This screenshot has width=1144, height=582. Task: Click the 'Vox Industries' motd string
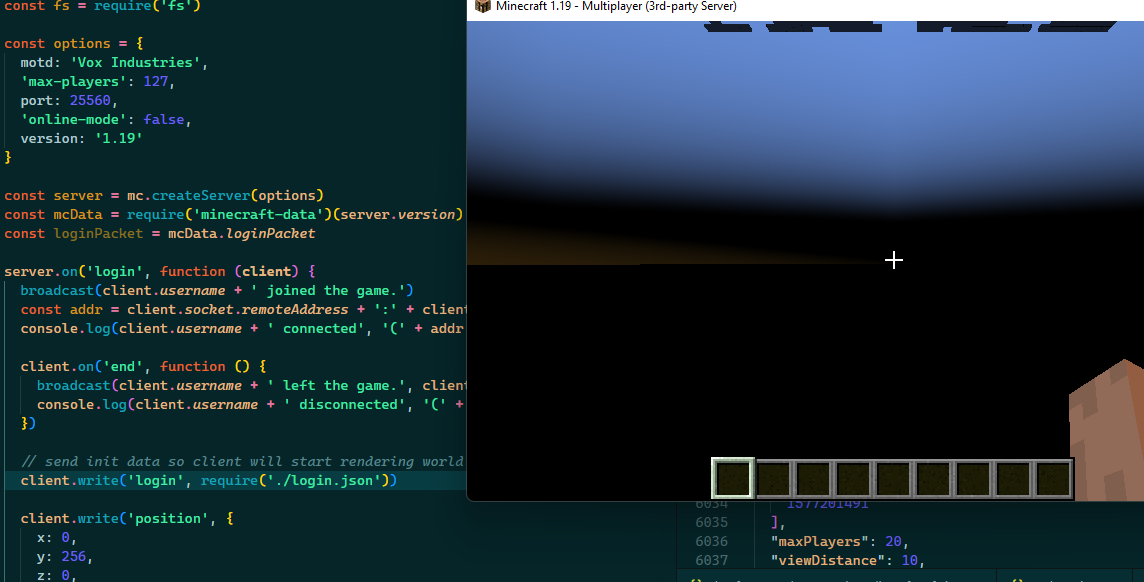(x=135, y=63)
